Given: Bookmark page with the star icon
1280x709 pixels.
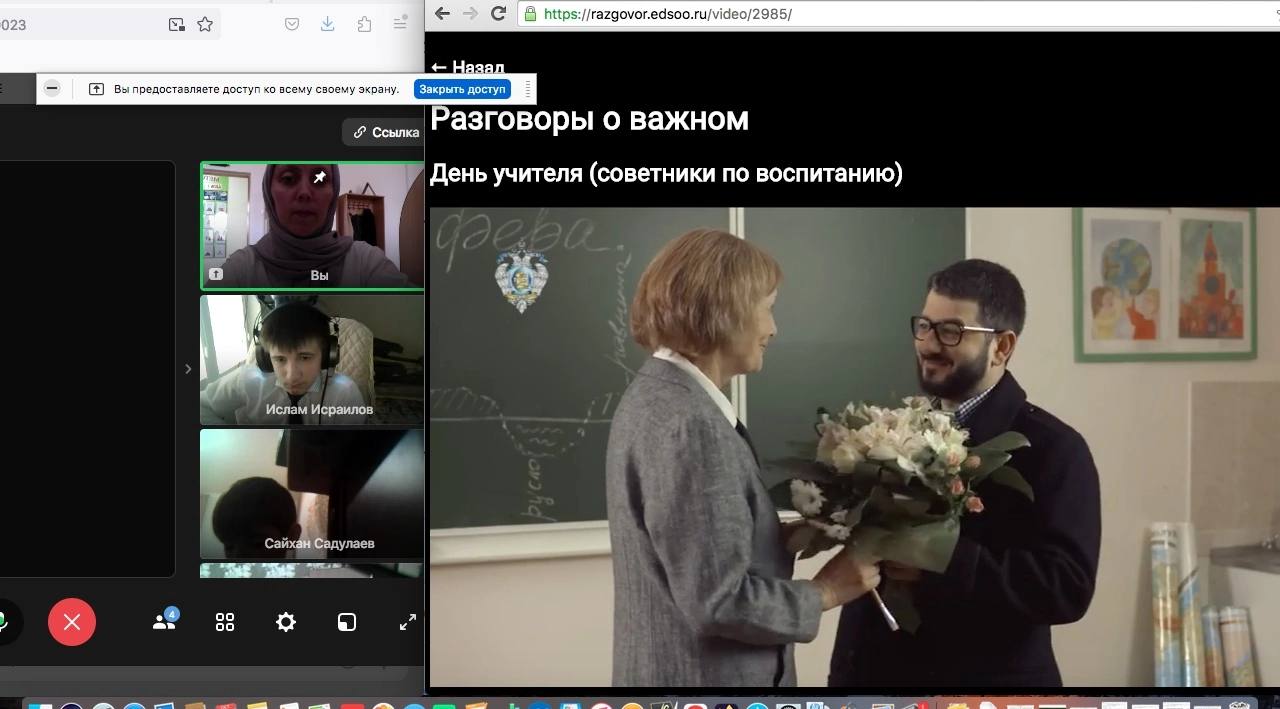Looking at the screenshot, I should click(x=205, y=25).
